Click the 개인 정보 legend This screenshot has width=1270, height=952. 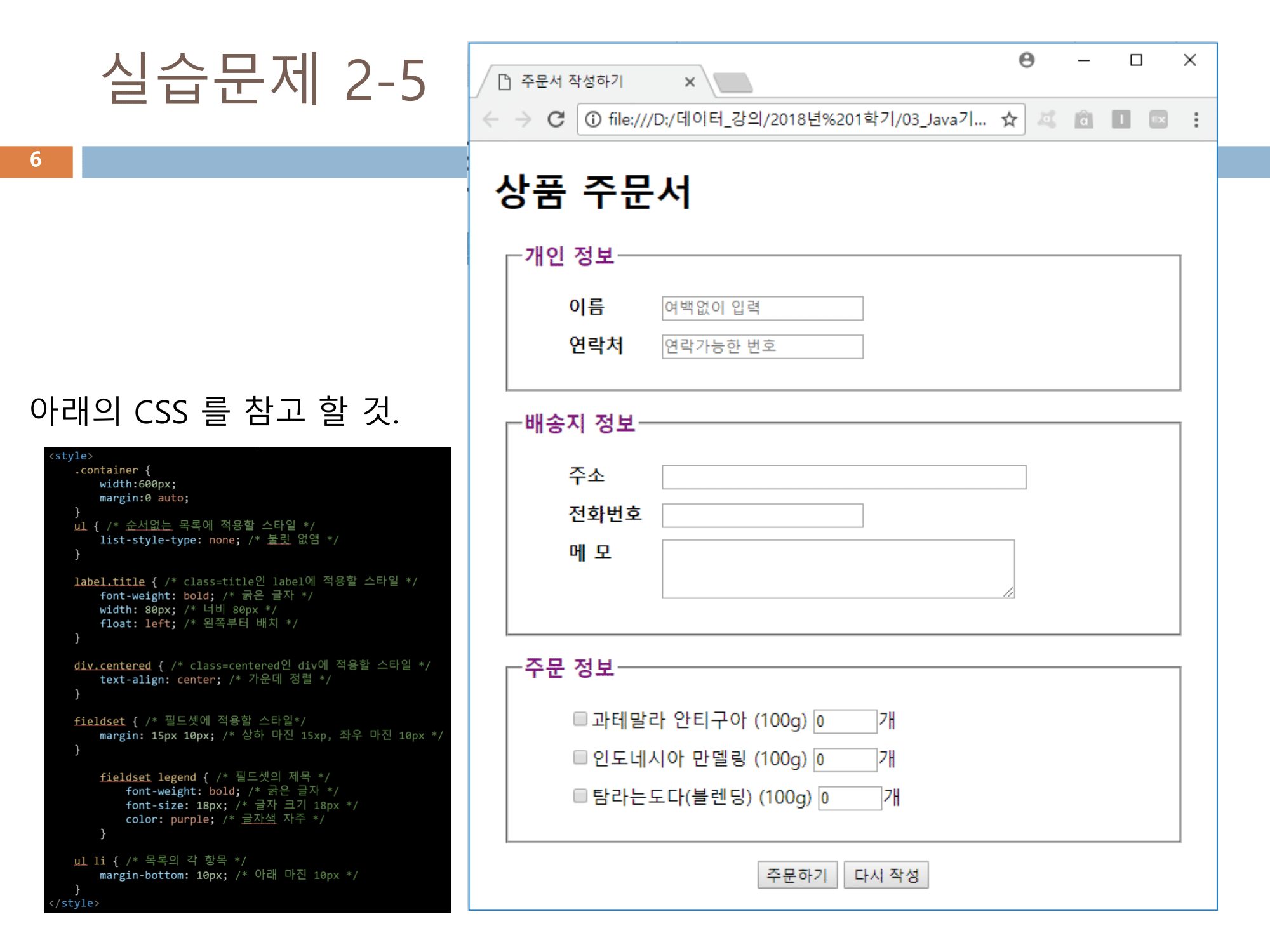(x=570, y=256)
